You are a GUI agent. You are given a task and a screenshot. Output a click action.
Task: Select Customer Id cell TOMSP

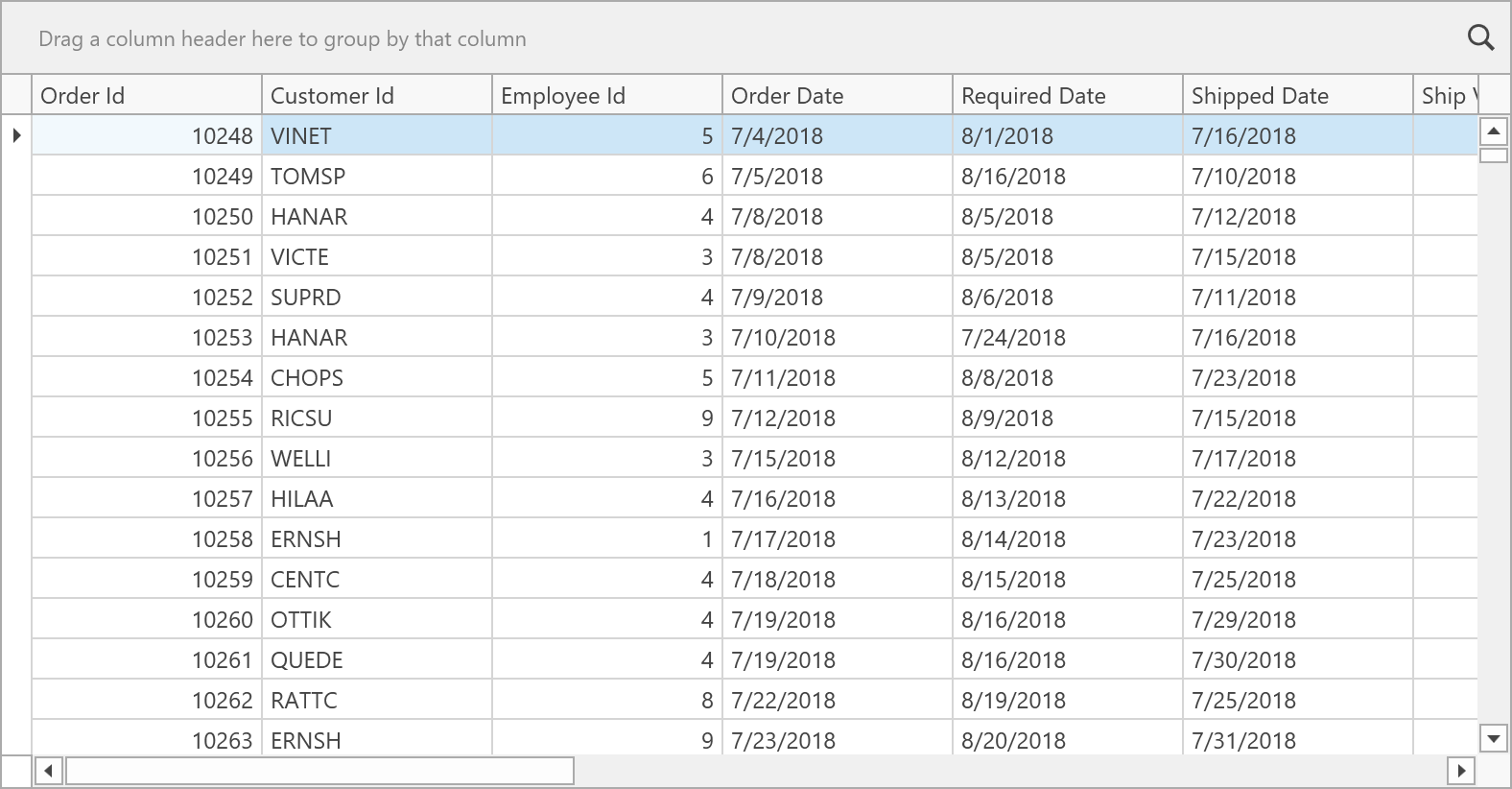tap(377, 176)
